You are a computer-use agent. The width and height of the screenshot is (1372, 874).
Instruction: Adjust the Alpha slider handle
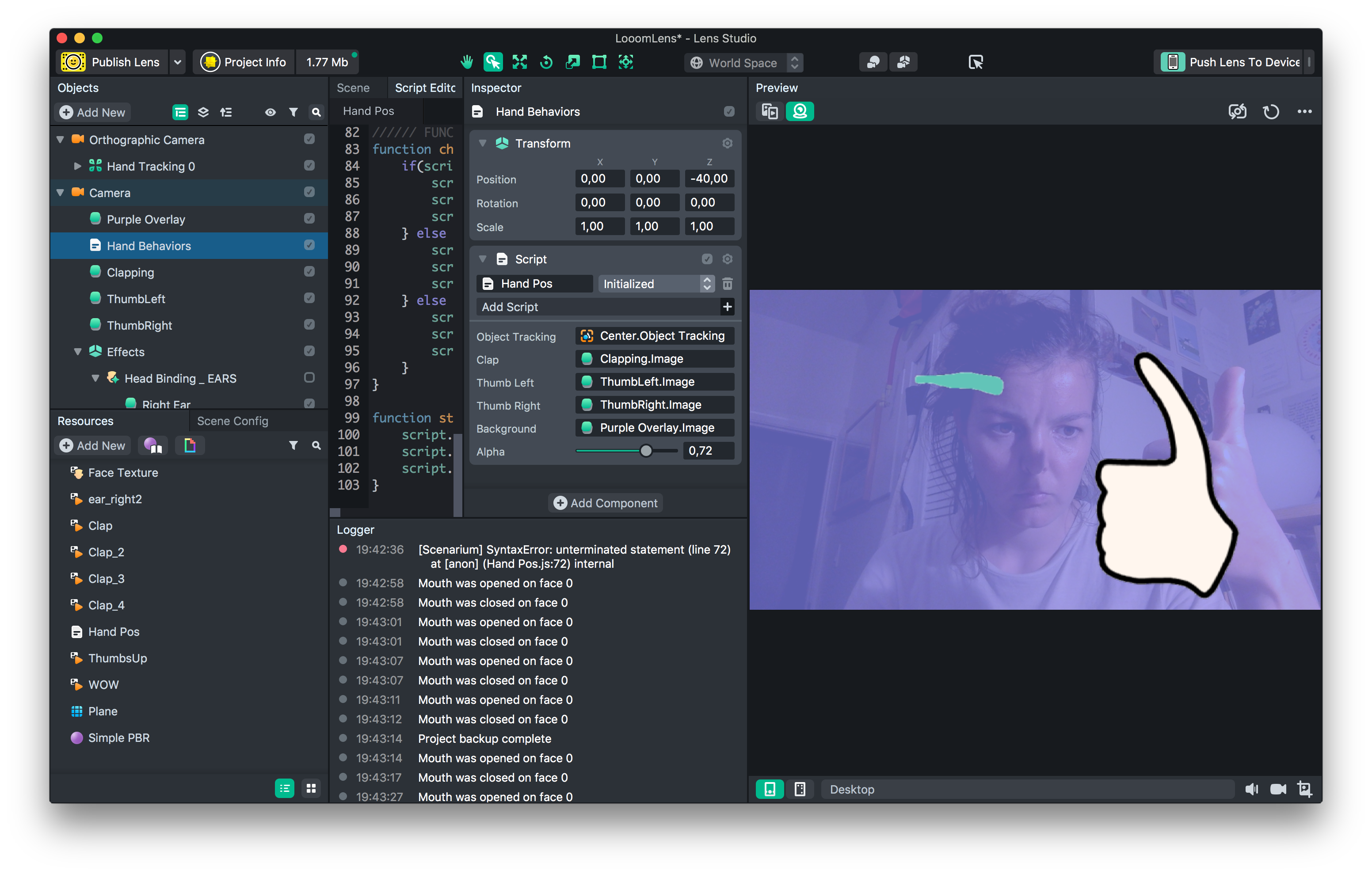[645, 451]
